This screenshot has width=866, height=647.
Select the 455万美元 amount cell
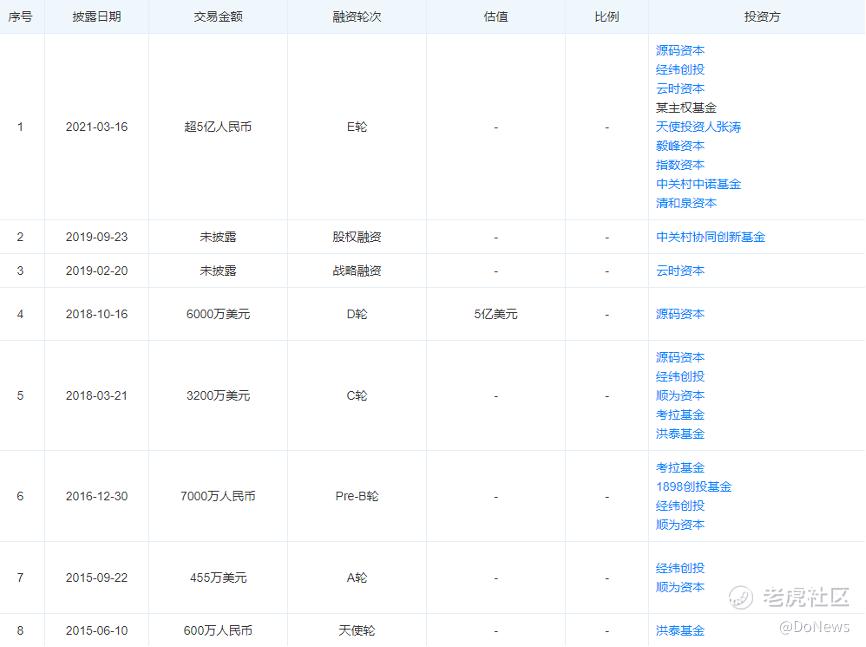pos(218,577)
